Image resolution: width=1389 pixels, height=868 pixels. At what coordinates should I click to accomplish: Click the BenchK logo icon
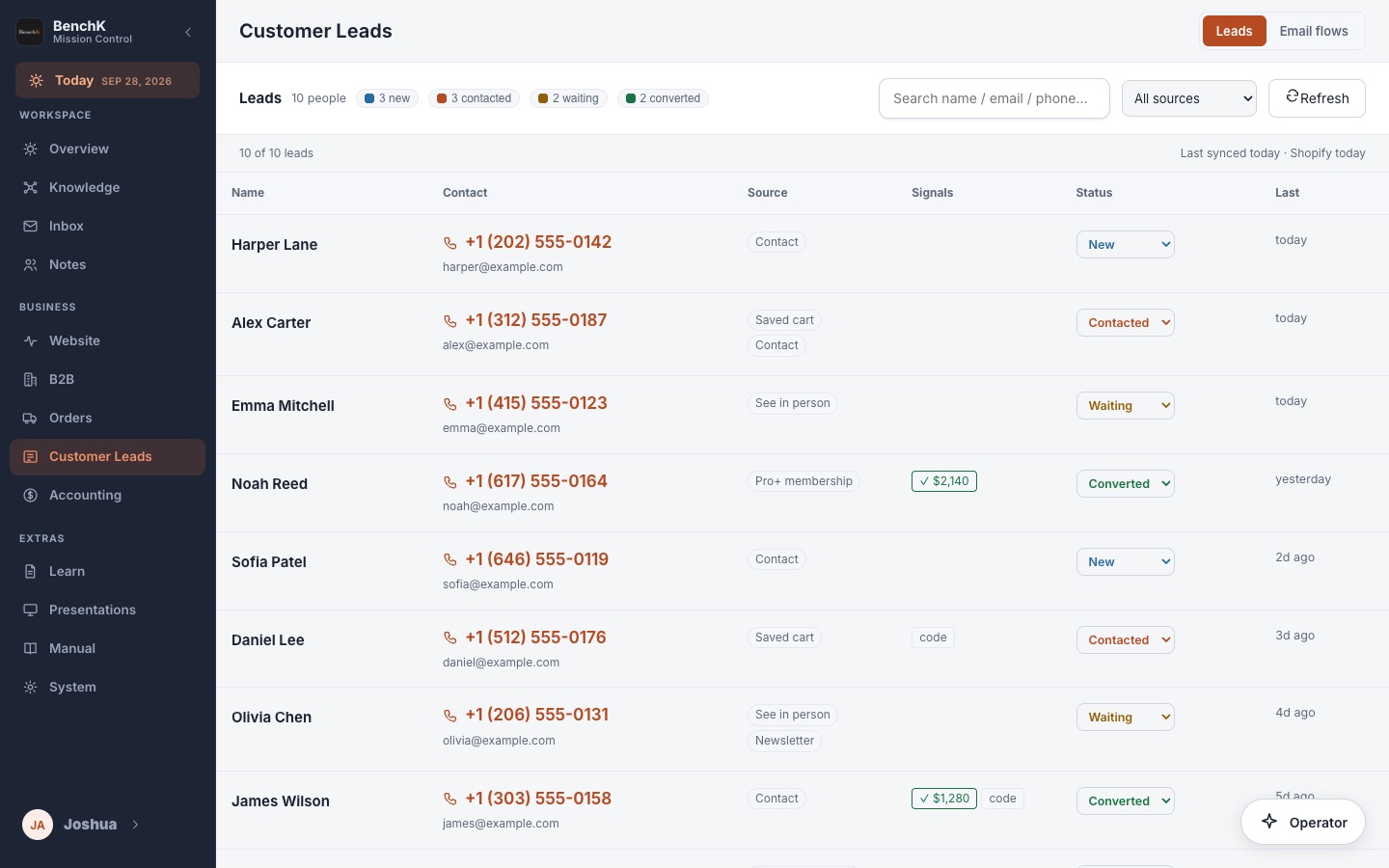[x=30, y=32]
